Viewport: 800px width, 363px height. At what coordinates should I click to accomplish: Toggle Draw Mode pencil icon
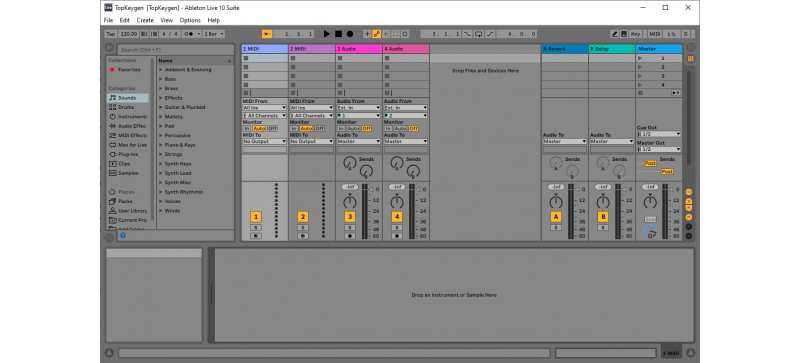click(x=615, y=34)
